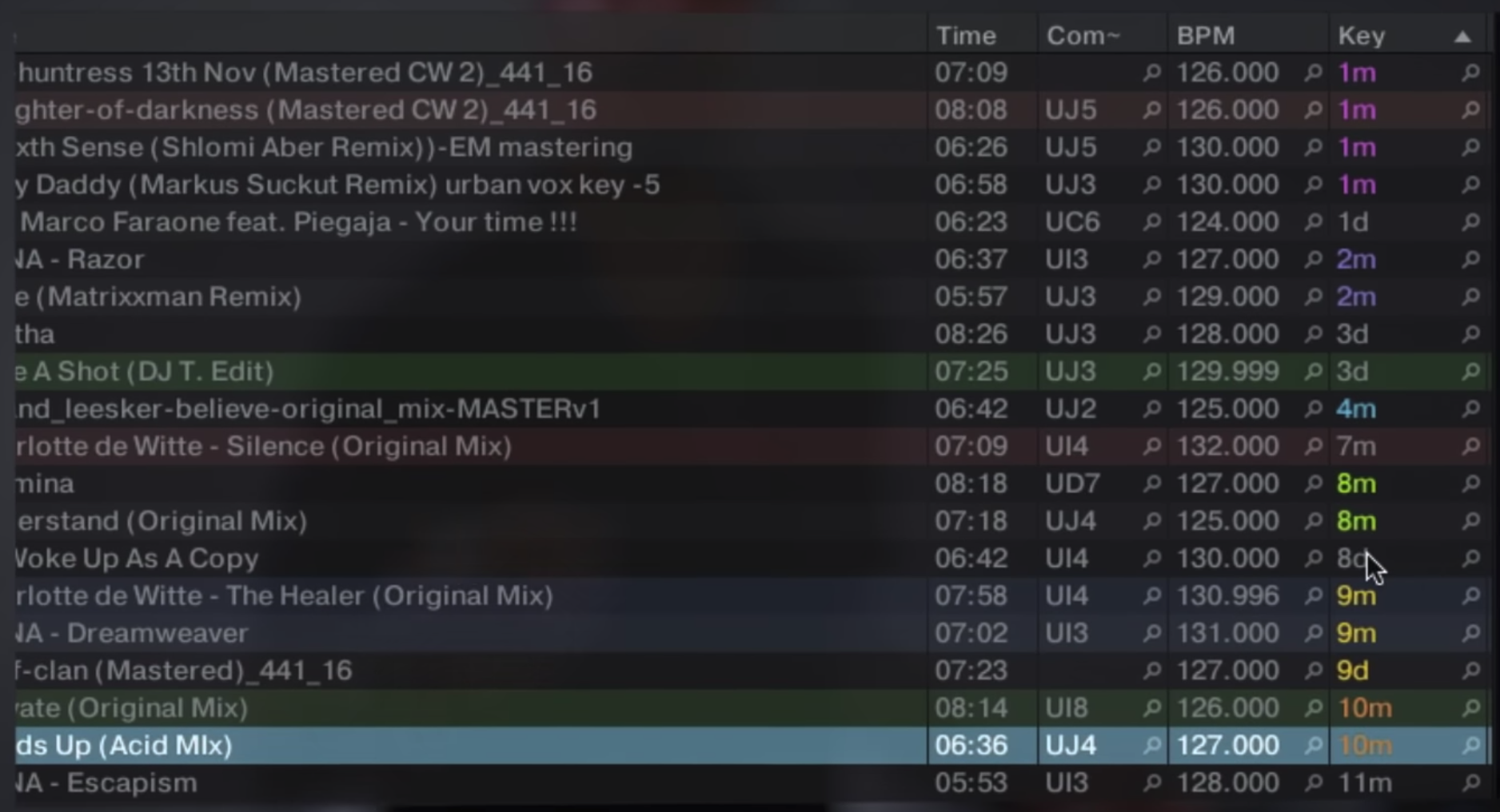Sort tracks by Time column header
This screenshot has width=1500, height=812.
tap(966, 36)
